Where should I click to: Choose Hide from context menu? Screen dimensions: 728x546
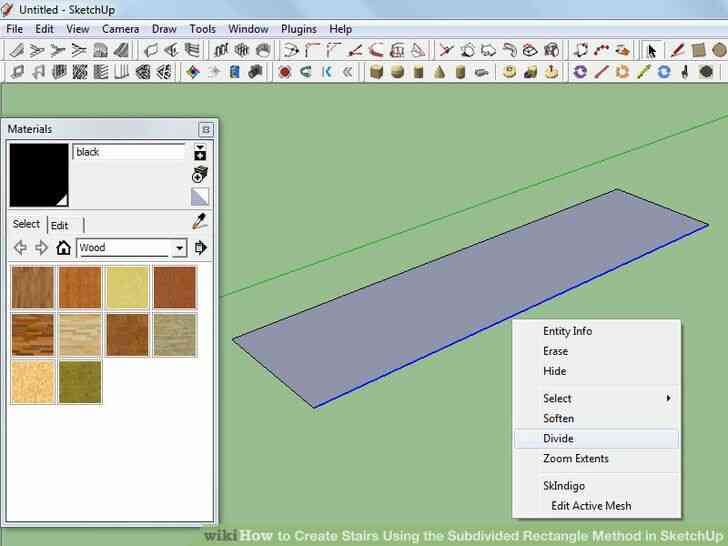596,371
